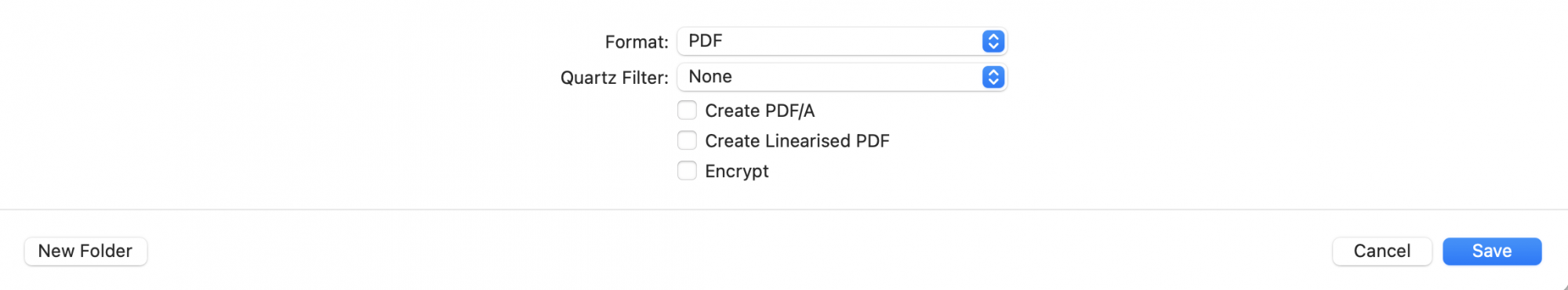Tick the Create Linearised PDF checkbox
1568x290 pixels.
[x=687, y=140]
